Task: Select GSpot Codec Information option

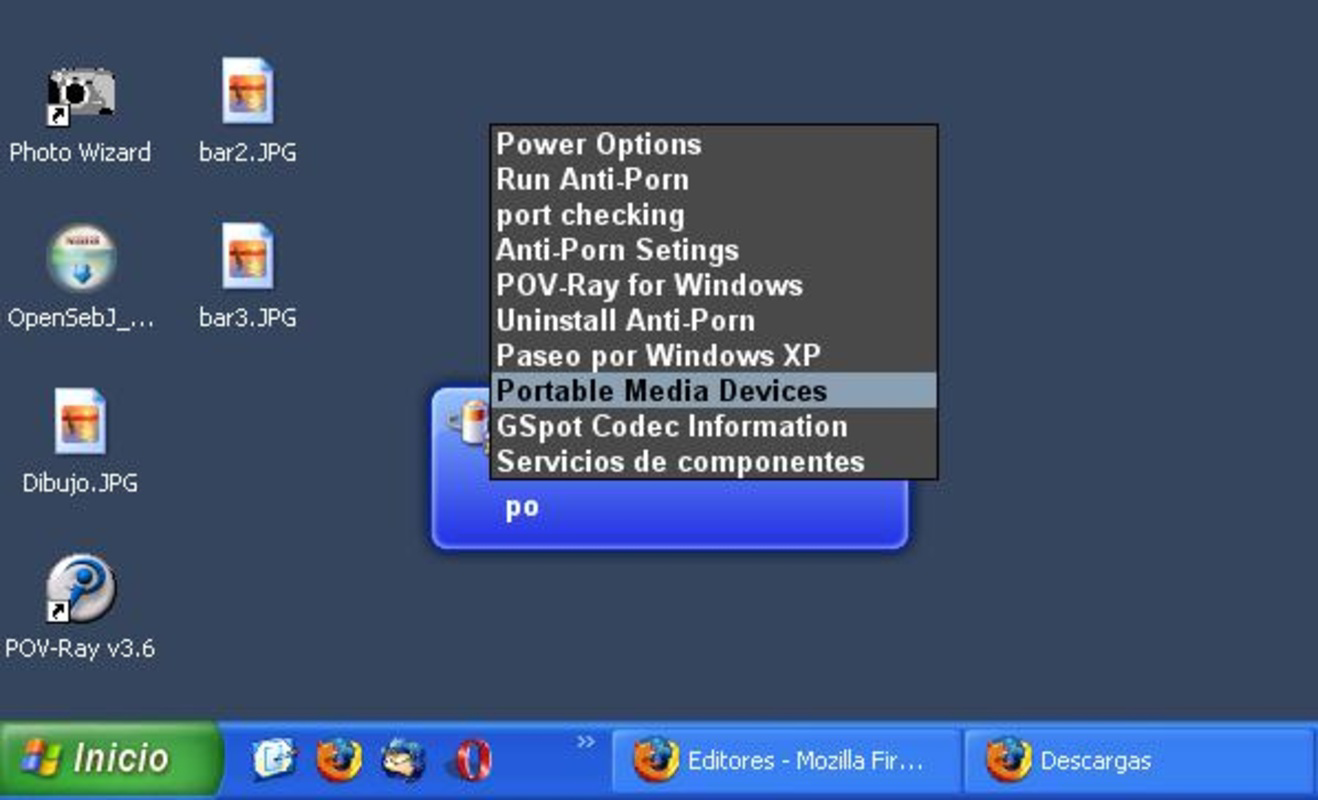Action: pyautogui.click(x=672, y=425)
